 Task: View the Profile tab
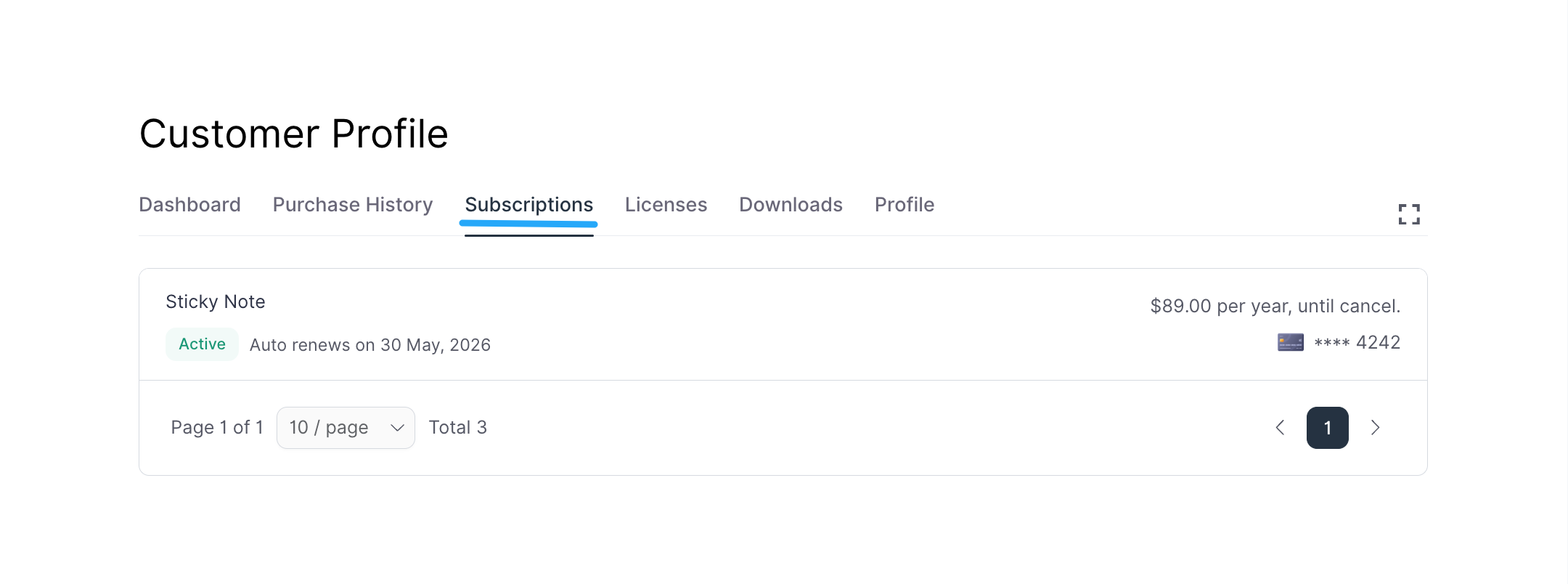coord(904,205)
